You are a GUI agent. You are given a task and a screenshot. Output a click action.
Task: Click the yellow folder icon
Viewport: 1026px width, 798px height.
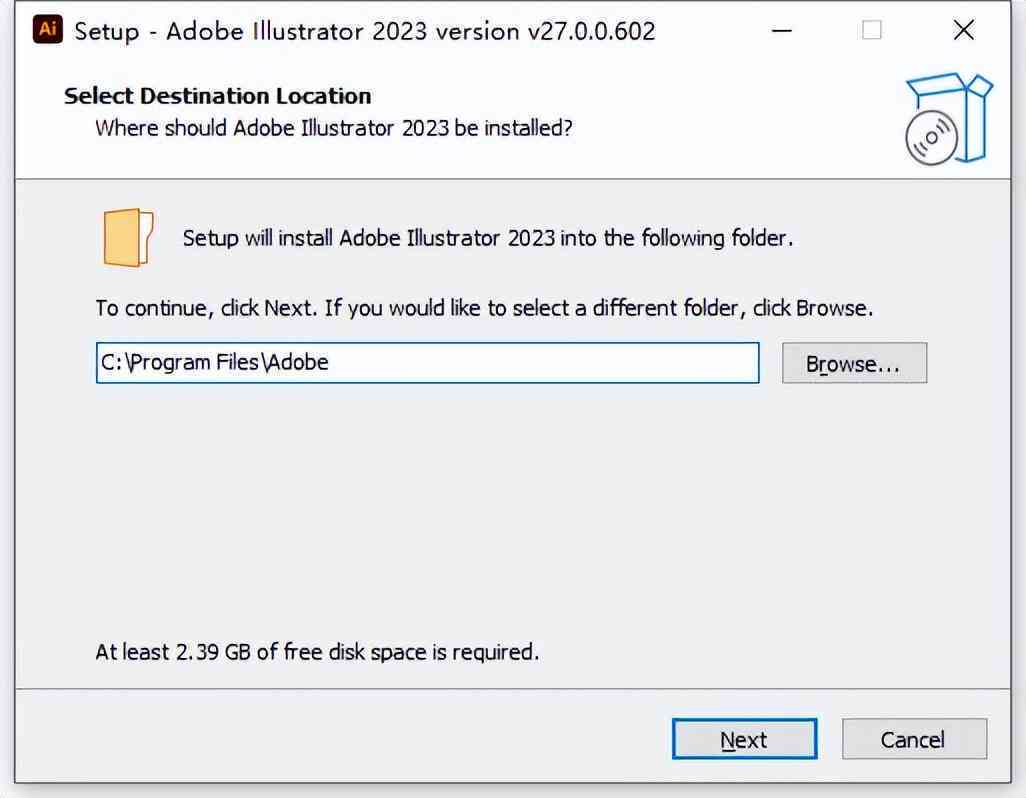pos(128,237)
